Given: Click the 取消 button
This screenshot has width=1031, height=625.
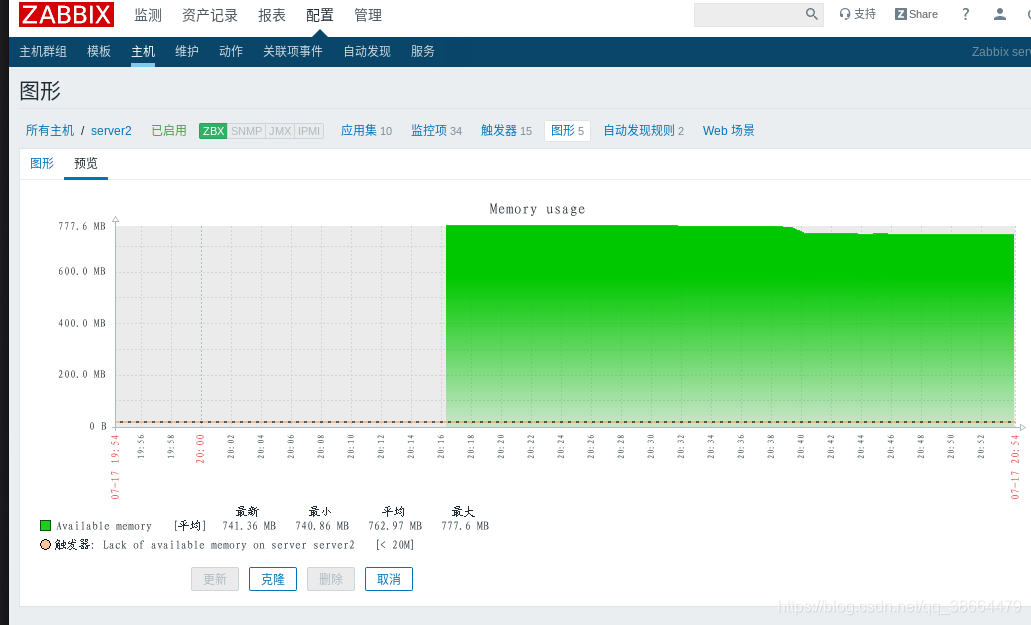Looking at the screenshot, I should [x=389, y=579].
